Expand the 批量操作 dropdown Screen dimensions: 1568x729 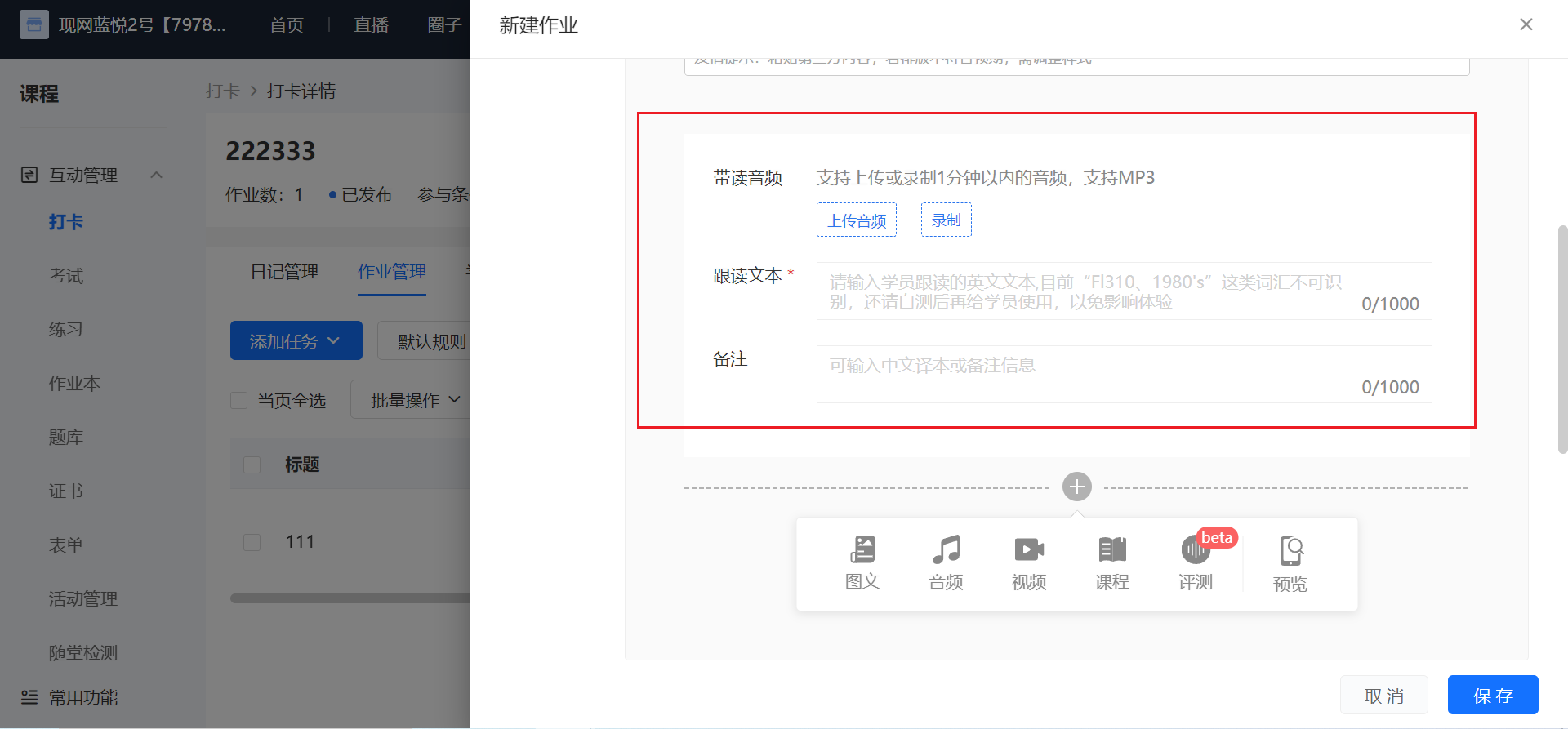coord(411,400)
